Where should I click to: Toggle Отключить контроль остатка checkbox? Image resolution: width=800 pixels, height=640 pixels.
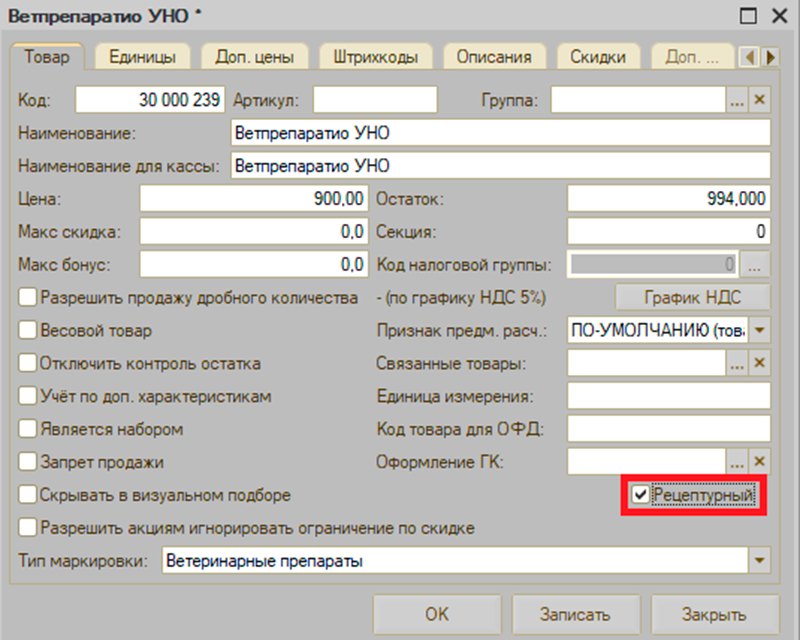[28, 363]
